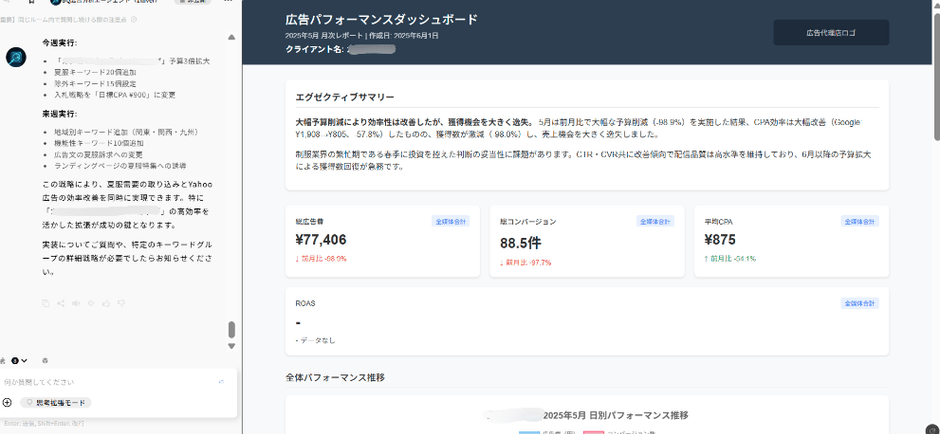Open the model selector dropdown chevron
This screenshot has width=940, height=434.
coord(24,360)
